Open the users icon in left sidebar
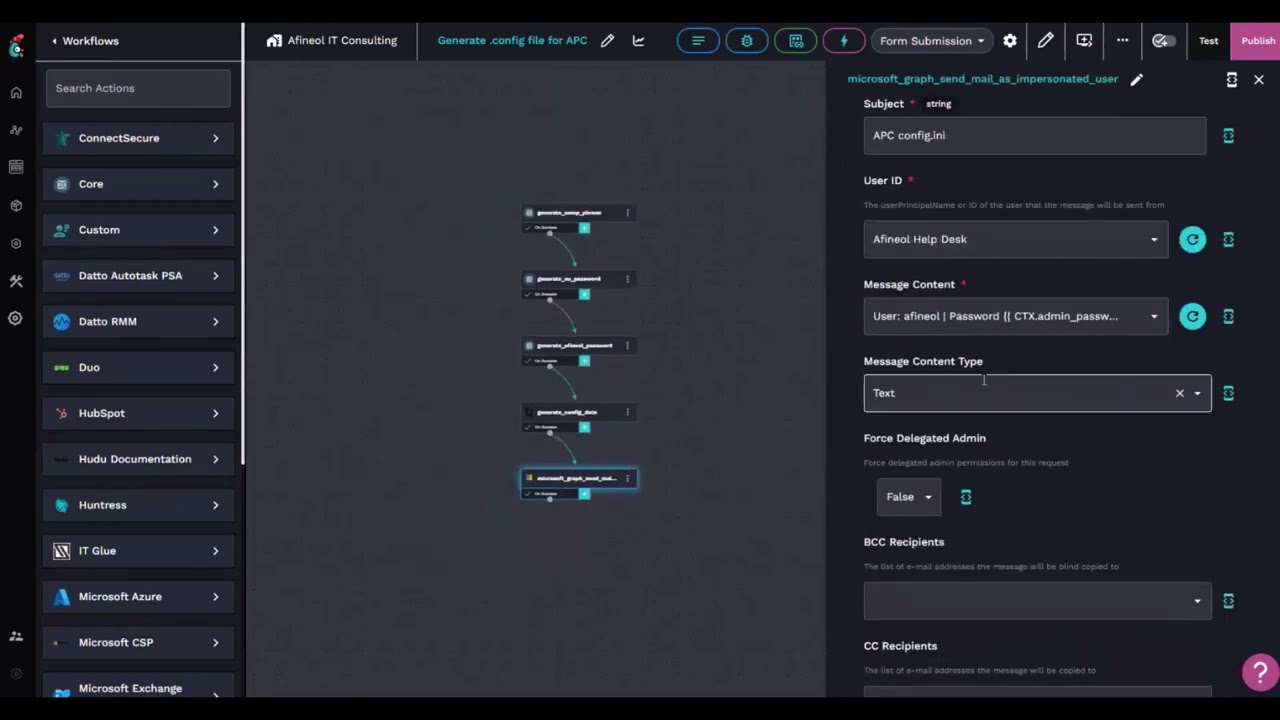 click(x=15, y=636)
